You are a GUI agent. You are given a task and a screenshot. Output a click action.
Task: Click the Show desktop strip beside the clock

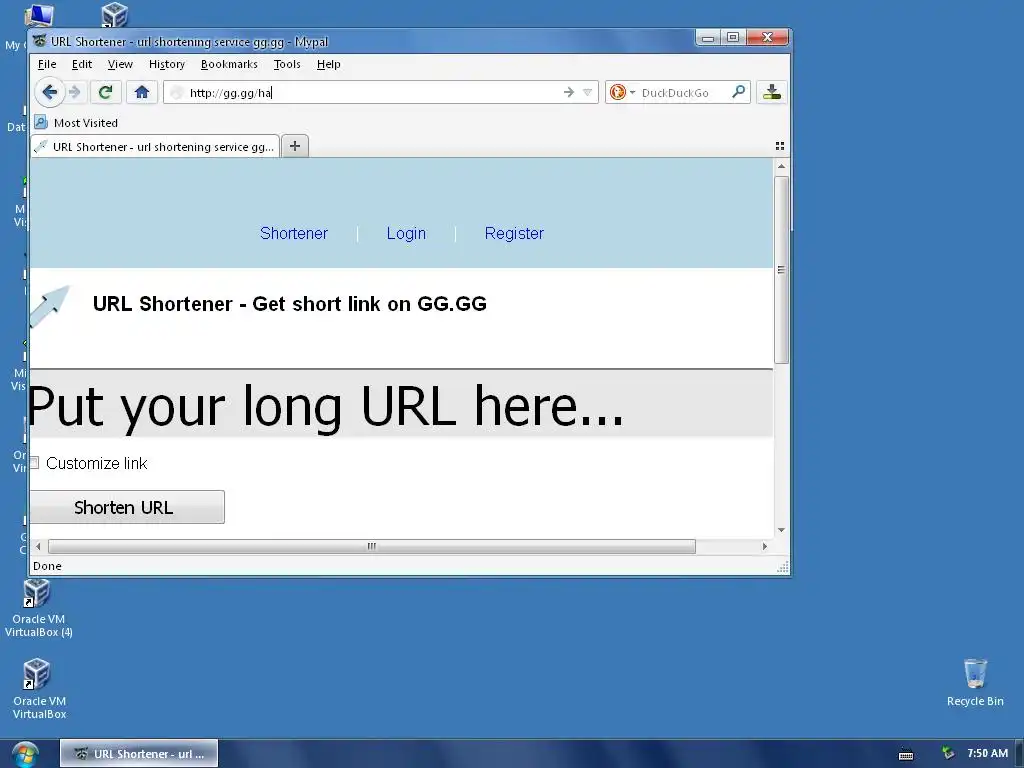(1019, 754)
